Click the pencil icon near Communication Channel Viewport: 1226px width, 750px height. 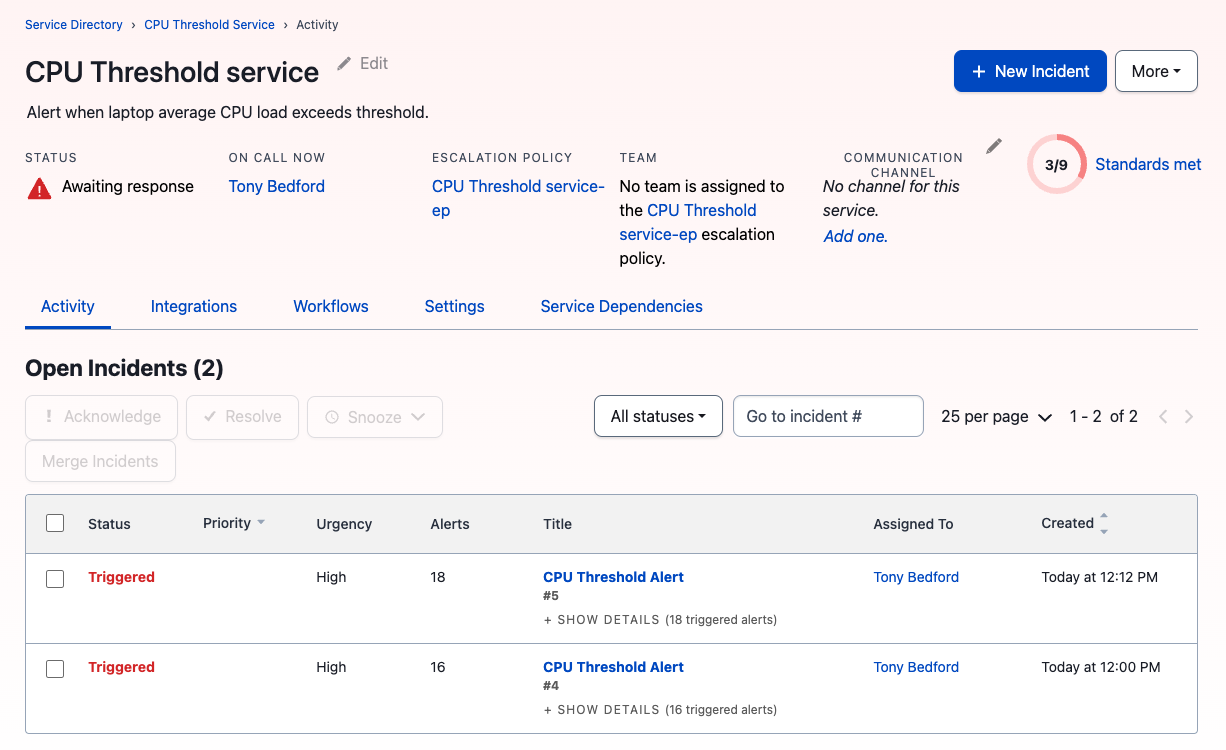coord(993,146)
